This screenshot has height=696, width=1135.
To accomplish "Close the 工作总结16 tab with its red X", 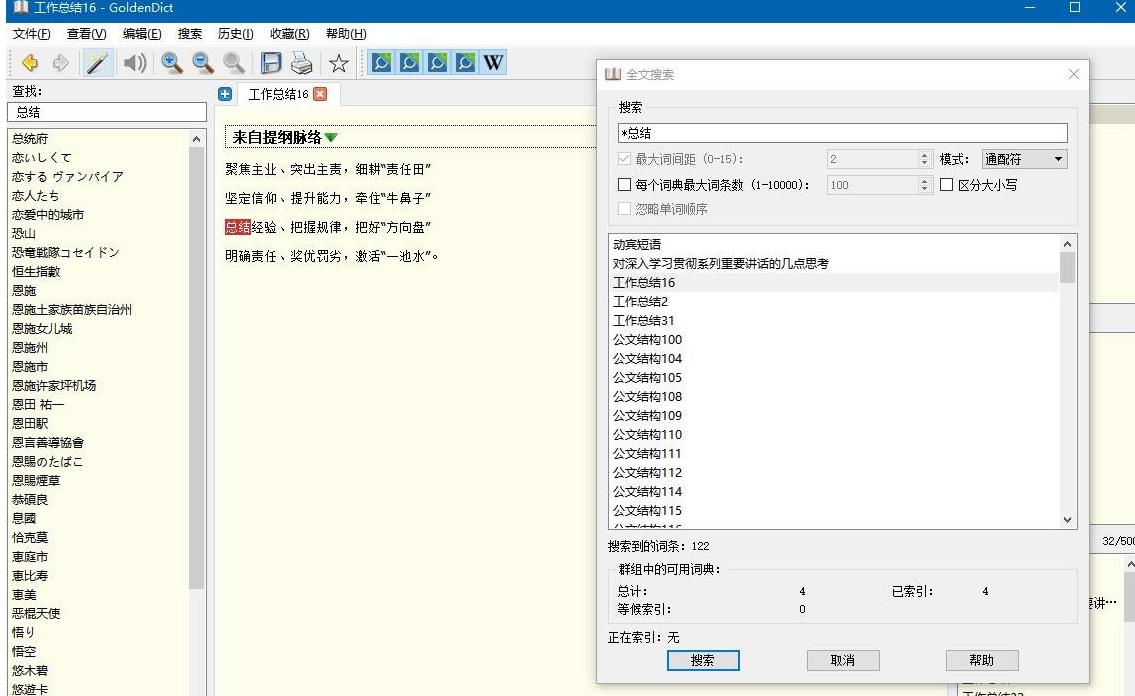I will coord(320,94).
